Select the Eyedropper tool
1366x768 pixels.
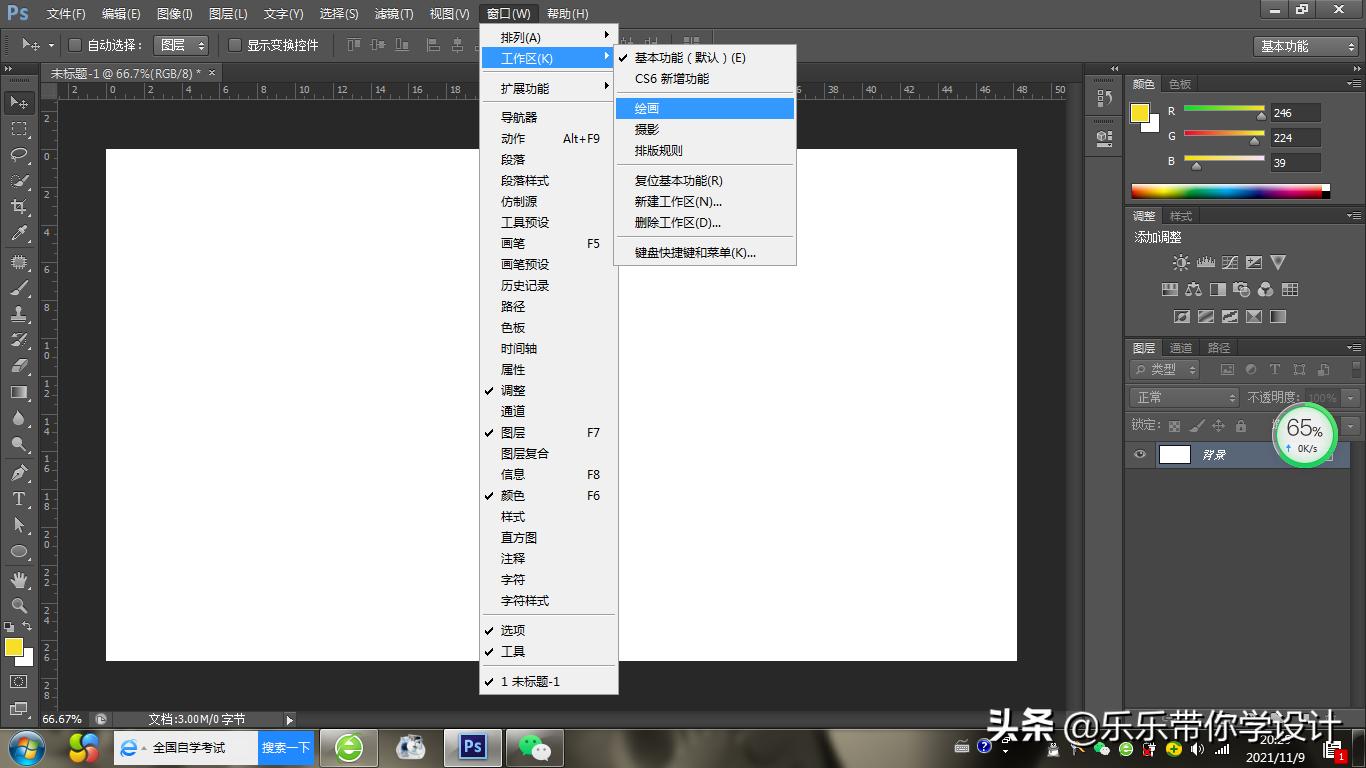(x=19, y=234)
